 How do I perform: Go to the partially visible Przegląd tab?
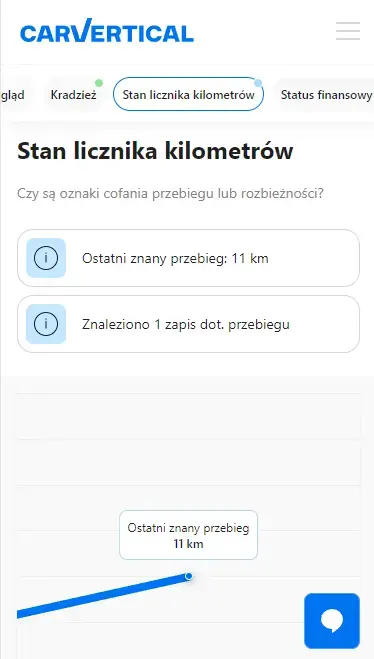12,95
